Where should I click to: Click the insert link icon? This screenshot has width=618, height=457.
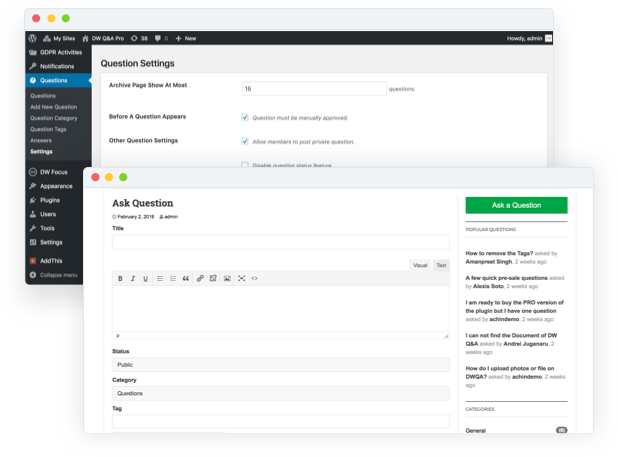point(200,279)
